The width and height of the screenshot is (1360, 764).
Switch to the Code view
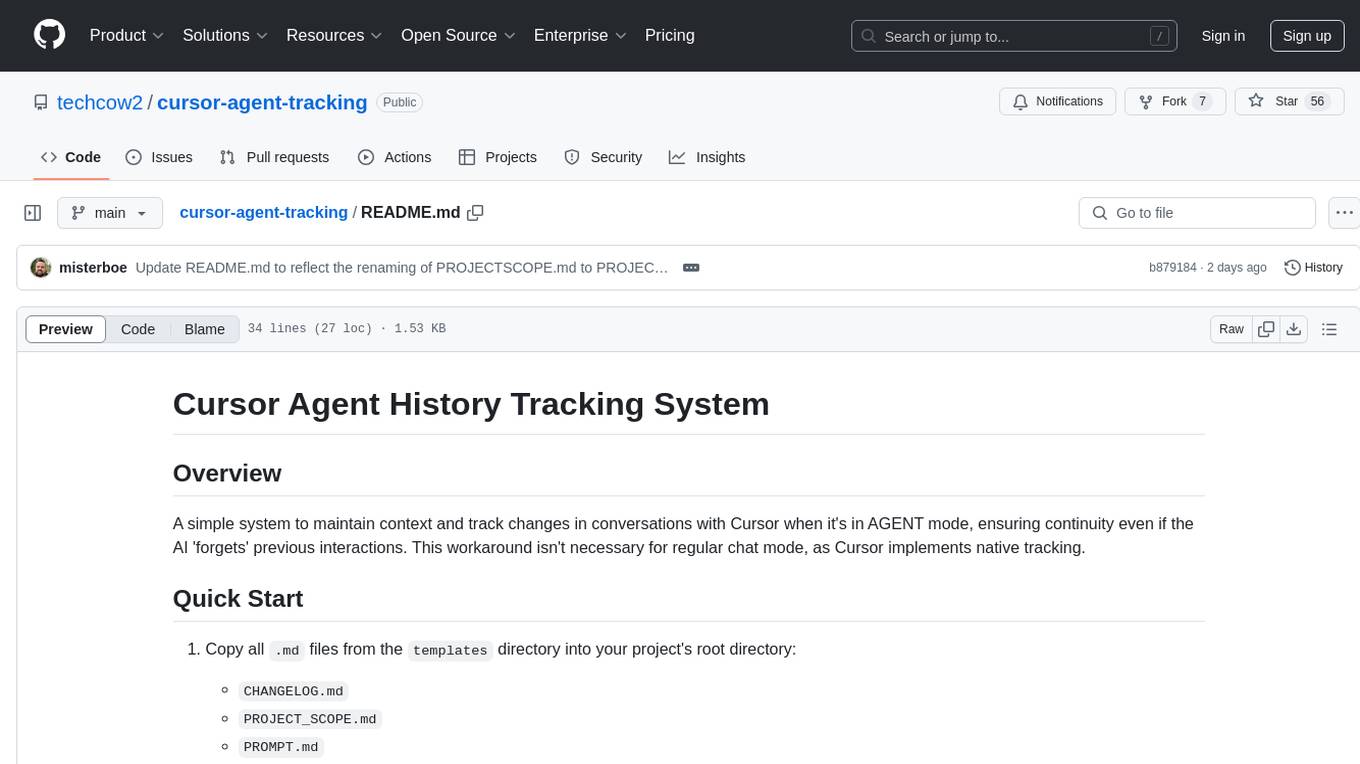click(x=138, y=329)
